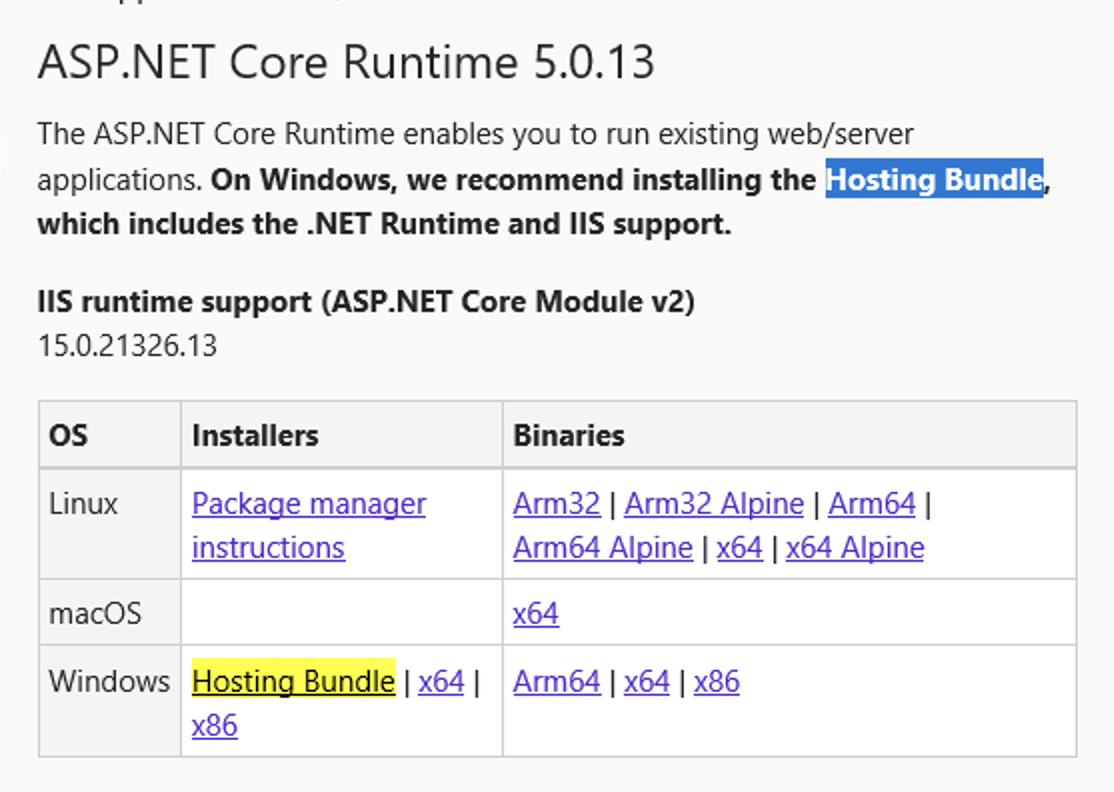Download the Linux x64 binary
The image size is (1114, 792).
coord(739,548)
